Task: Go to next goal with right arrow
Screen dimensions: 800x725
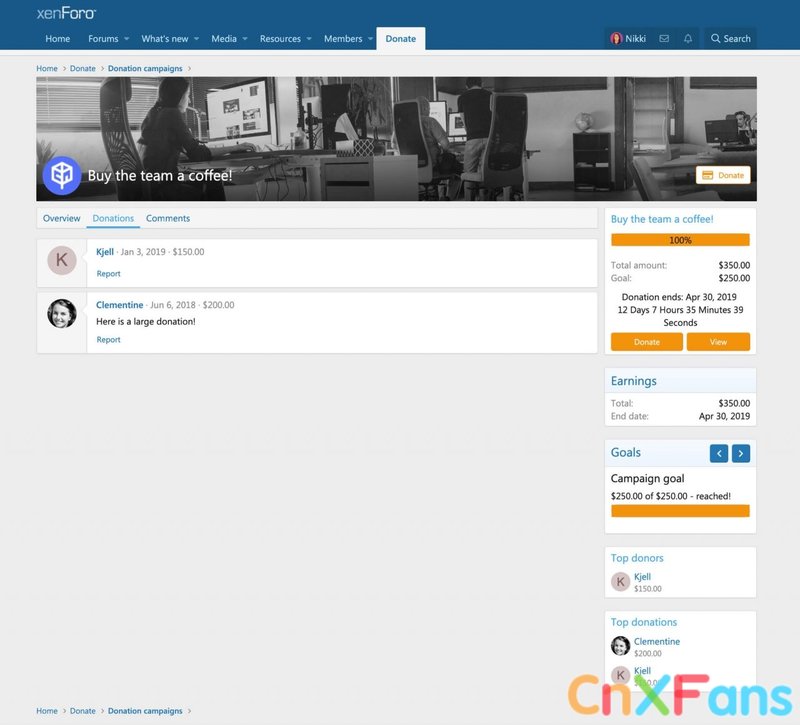Action: [741, 453]
